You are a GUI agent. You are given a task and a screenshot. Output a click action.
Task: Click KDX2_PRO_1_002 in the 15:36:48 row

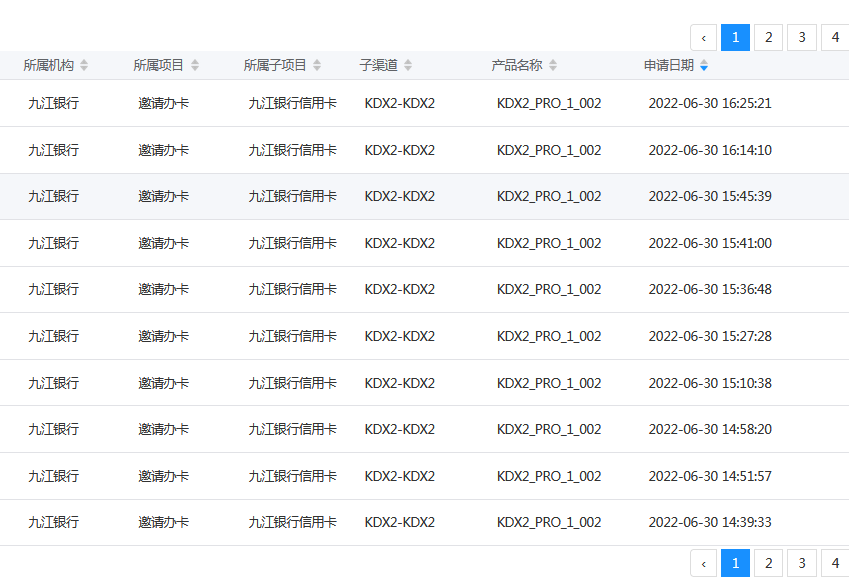coord(549,289)
